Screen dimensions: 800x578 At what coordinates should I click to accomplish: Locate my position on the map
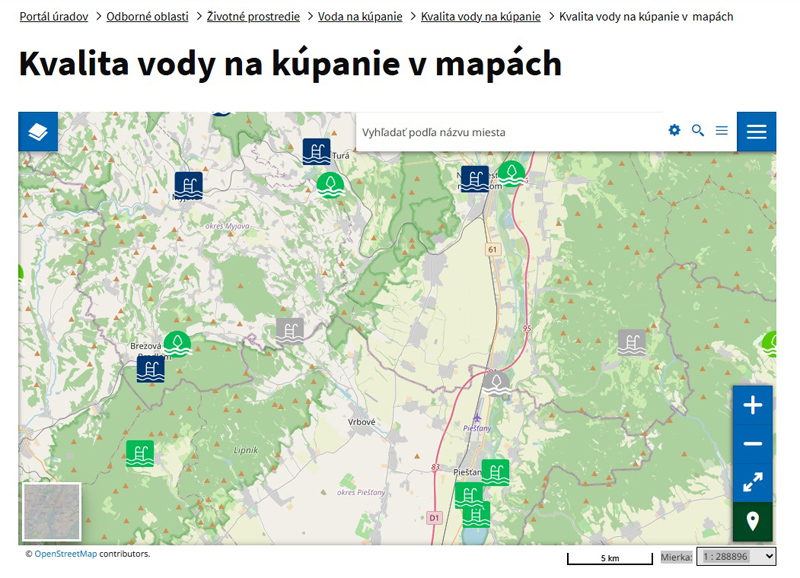point(753,521)
